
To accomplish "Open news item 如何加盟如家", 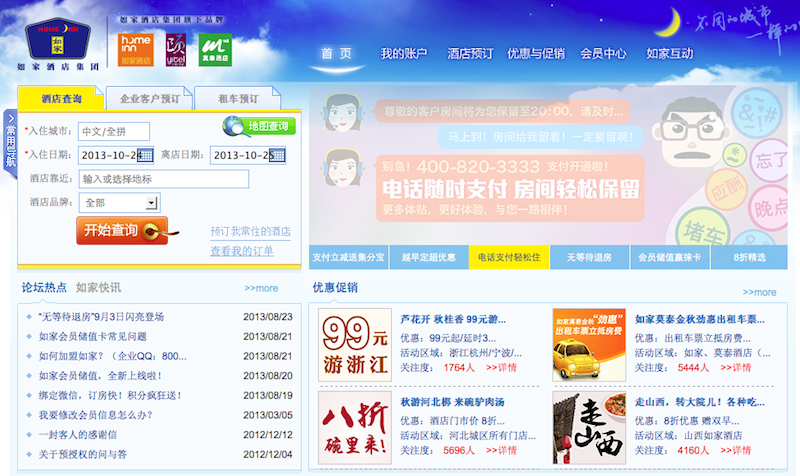I will [x=113, y=356].
